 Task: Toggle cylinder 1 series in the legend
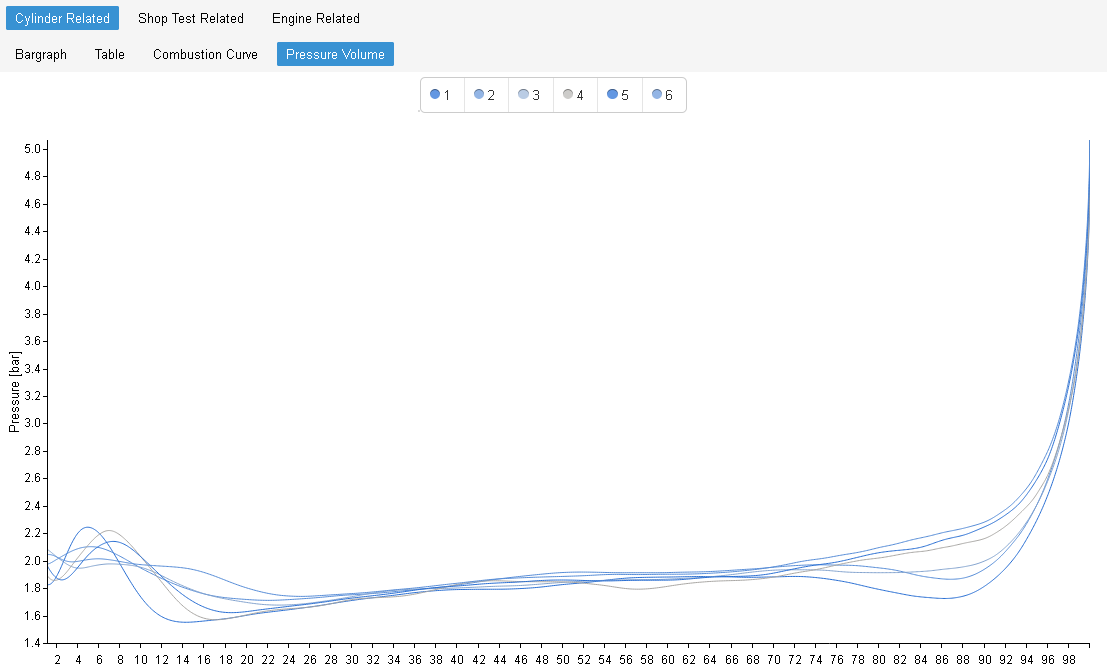441,95
